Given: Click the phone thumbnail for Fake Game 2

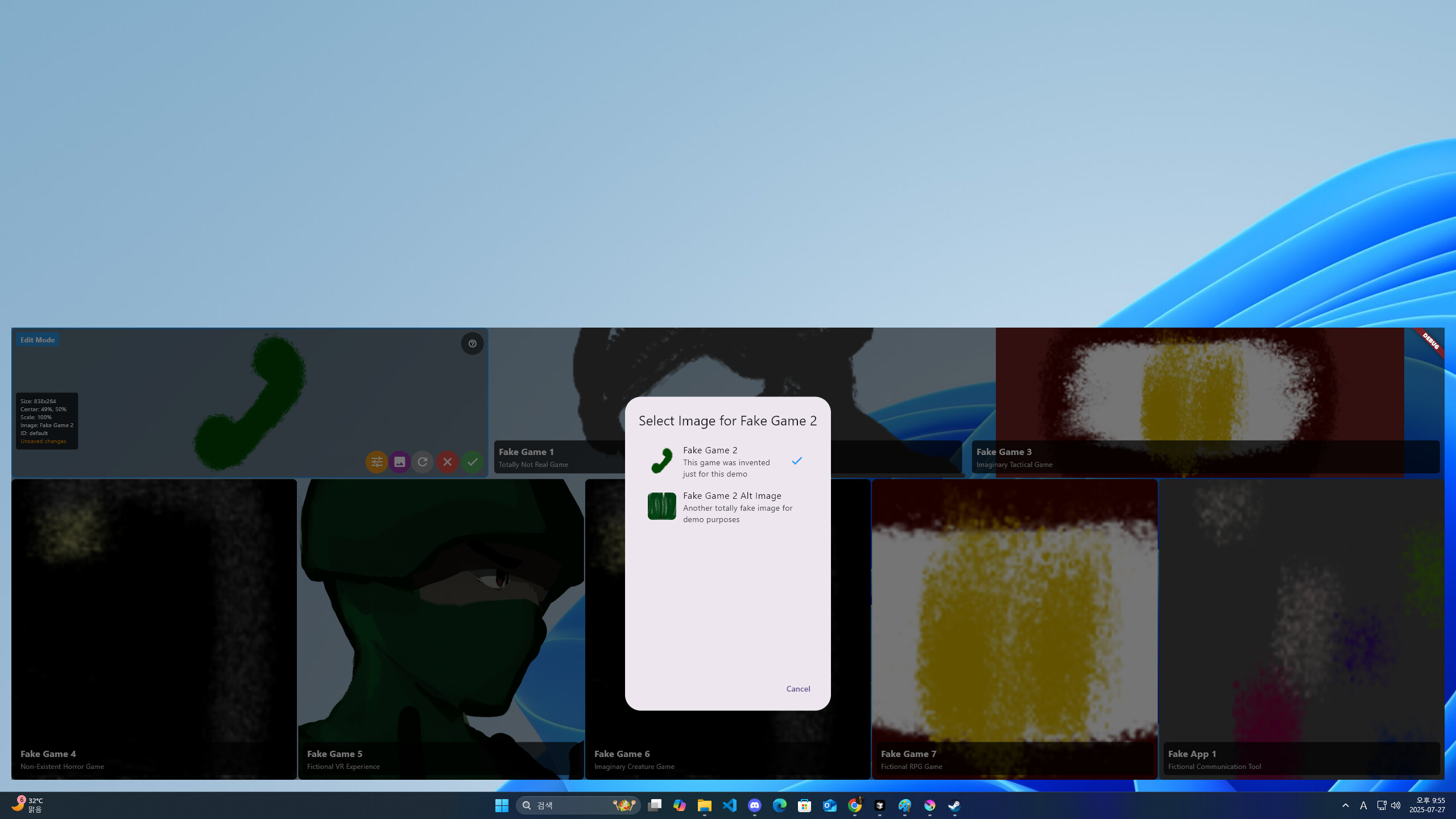Looking at the screenshot, I should click(661, 461).
